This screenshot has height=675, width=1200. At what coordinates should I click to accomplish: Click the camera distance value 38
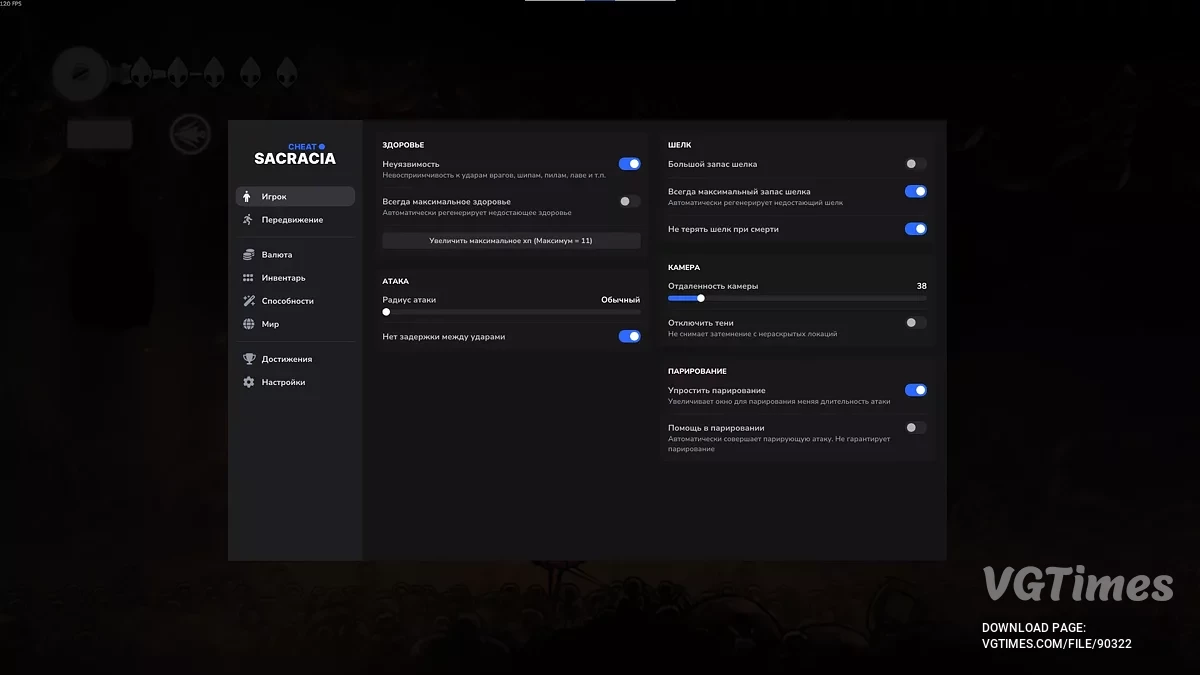click(921, 286)
